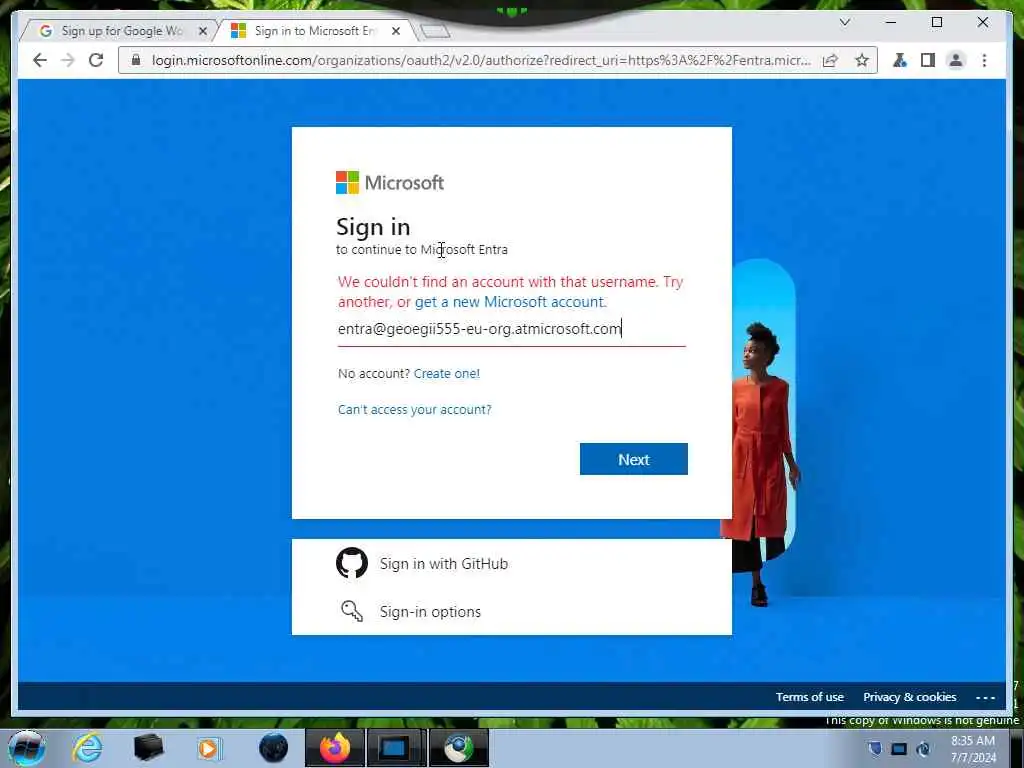
Task: Open the dark globe taskbar icon
Action: point(273,748)
